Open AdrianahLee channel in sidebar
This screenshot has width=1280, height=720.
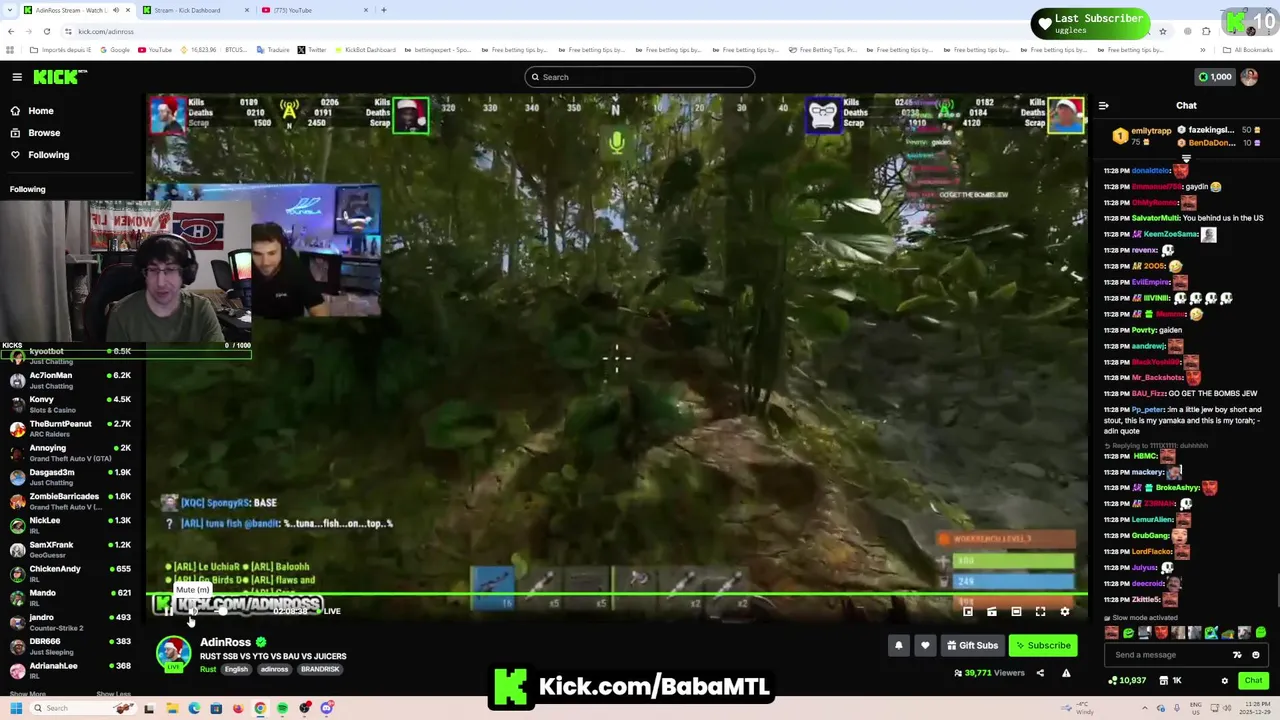(70, 670)
